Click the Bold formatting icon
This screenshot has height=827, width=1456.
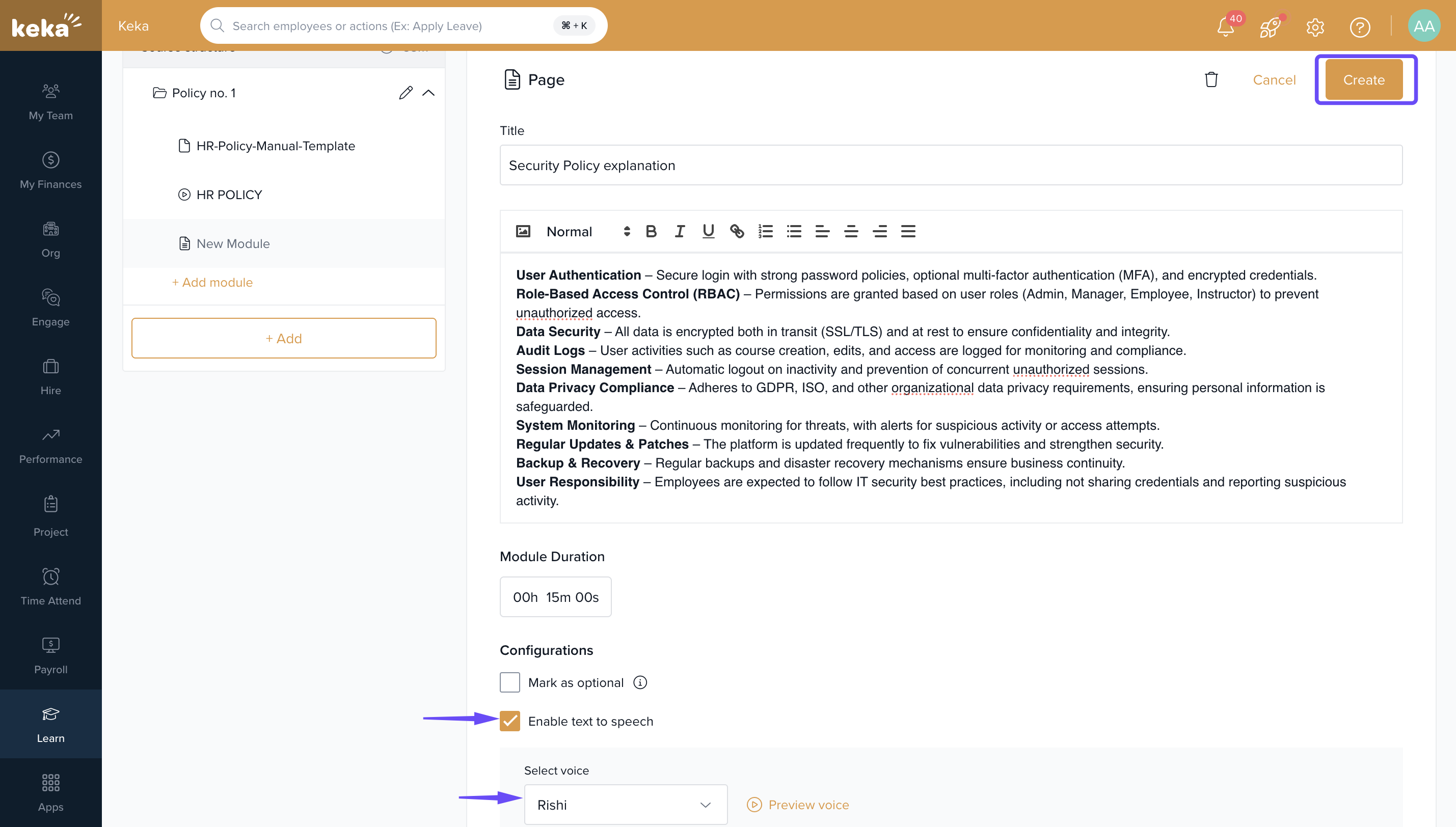click(651, 231)
